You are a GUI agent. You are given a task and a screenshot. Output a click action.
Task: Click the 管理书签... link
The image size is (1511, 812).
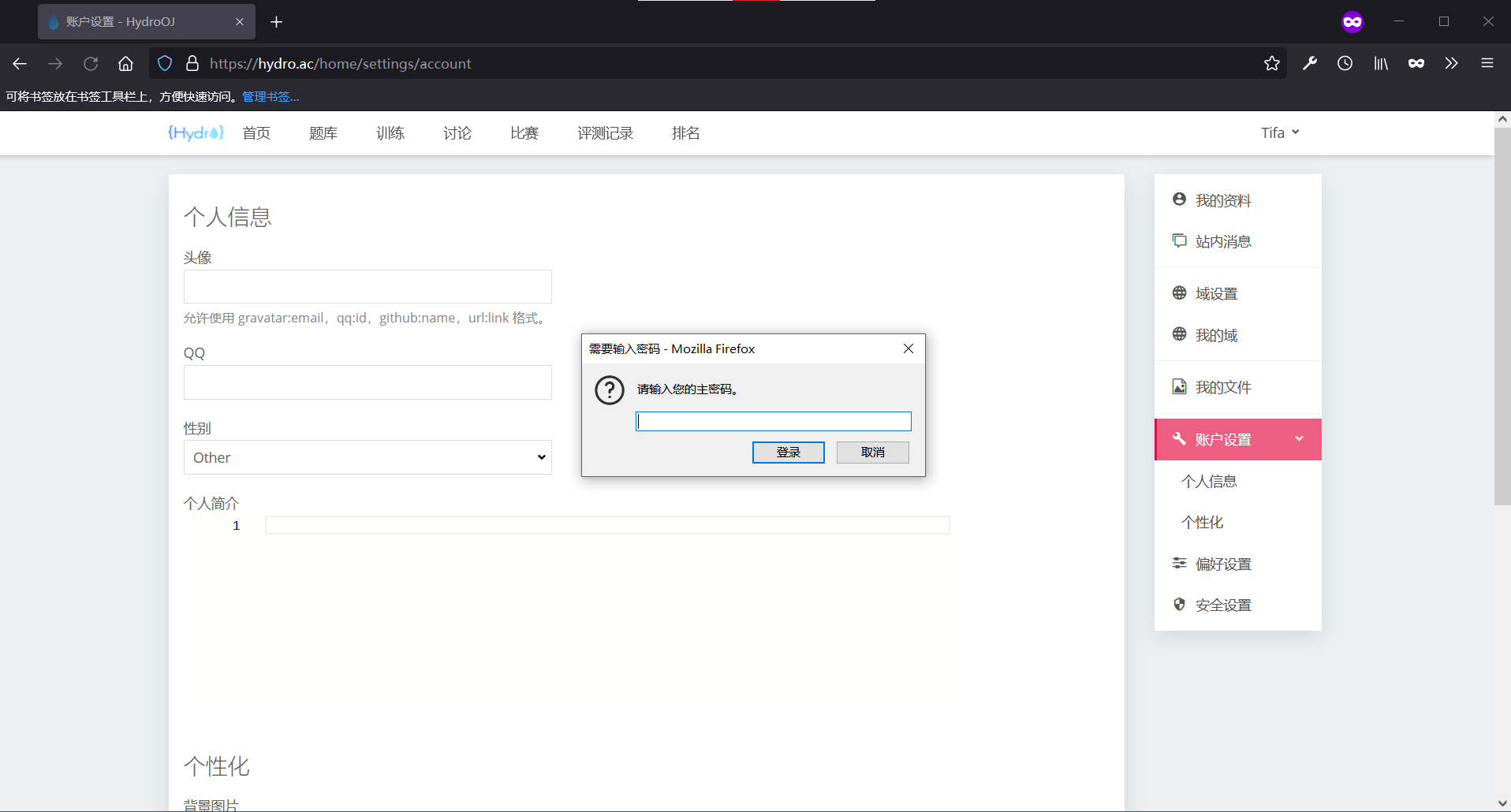coord(270,97)
